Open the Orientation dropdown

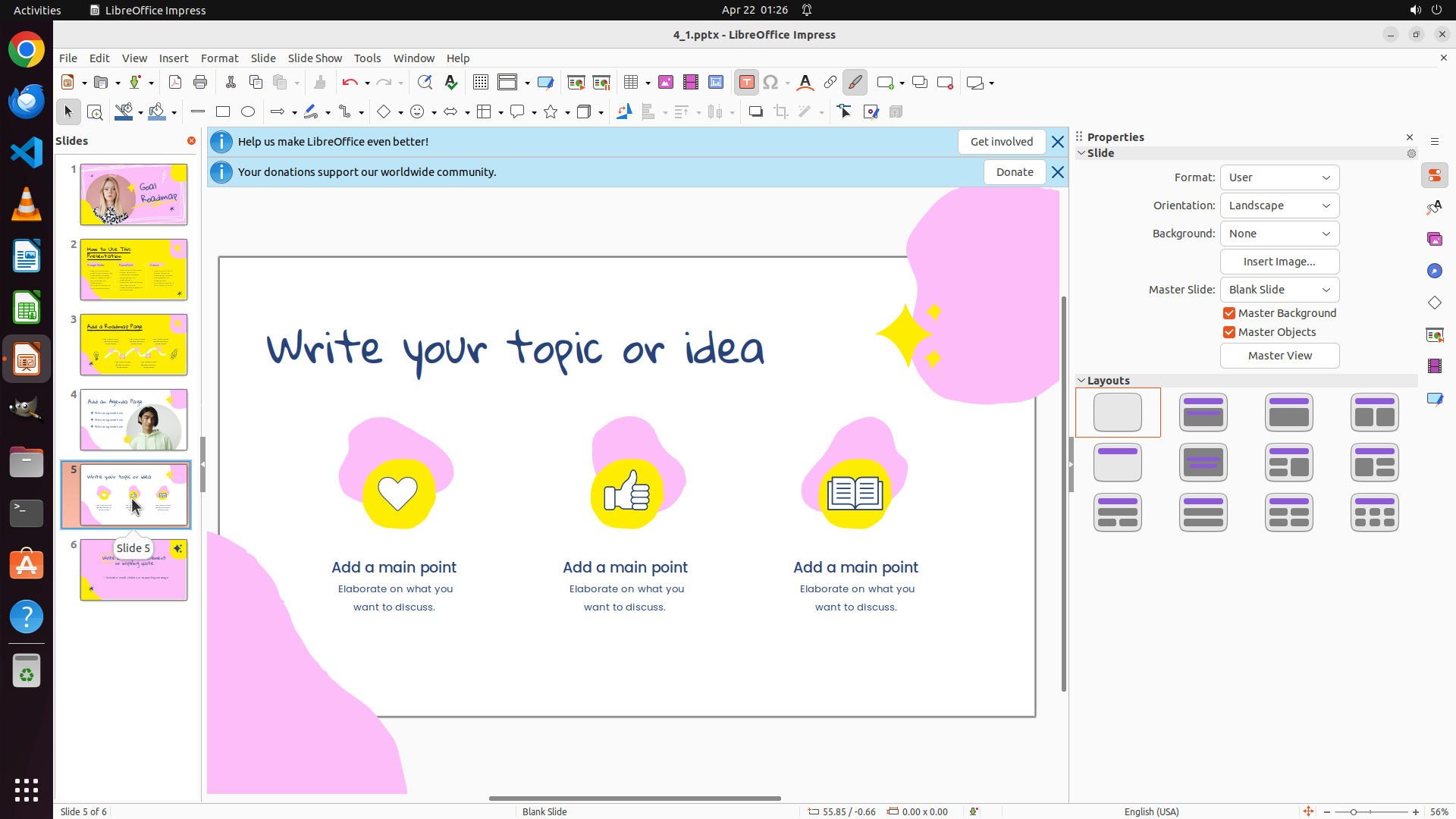[1279, 206]
